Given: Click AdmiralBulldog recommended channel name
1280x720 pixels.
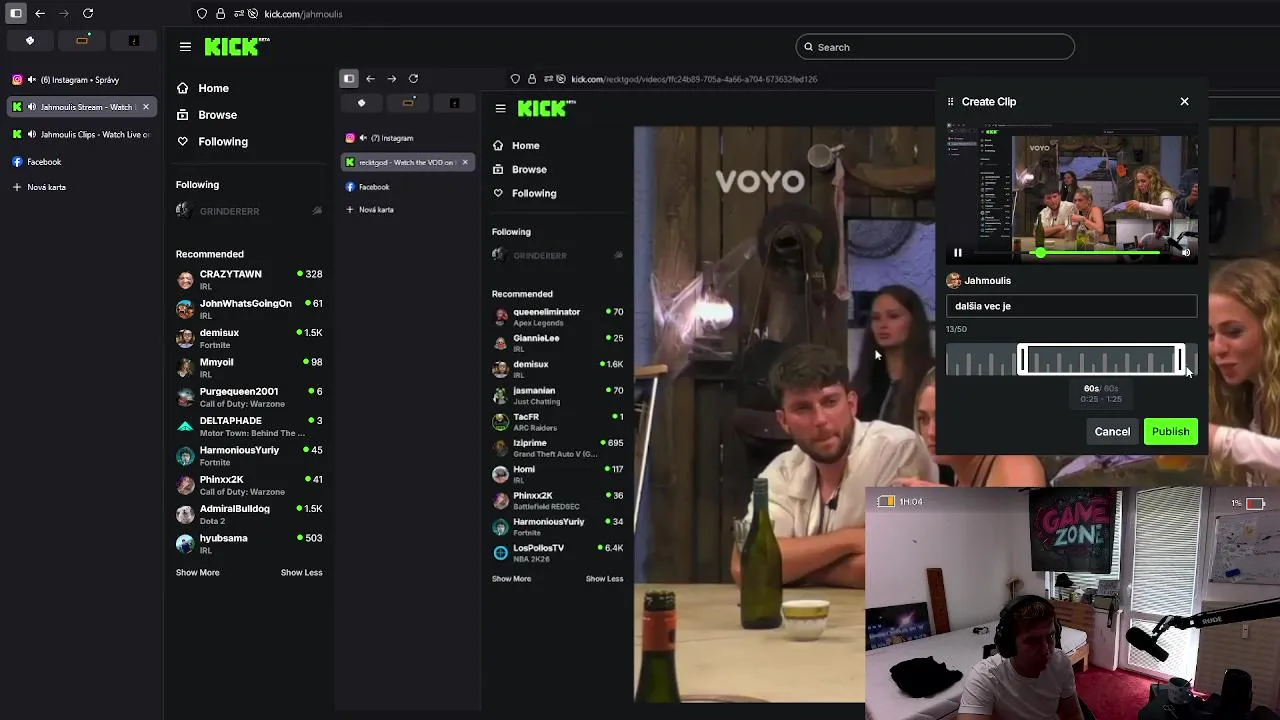Looking at the screenshot, I should point(234,509).
